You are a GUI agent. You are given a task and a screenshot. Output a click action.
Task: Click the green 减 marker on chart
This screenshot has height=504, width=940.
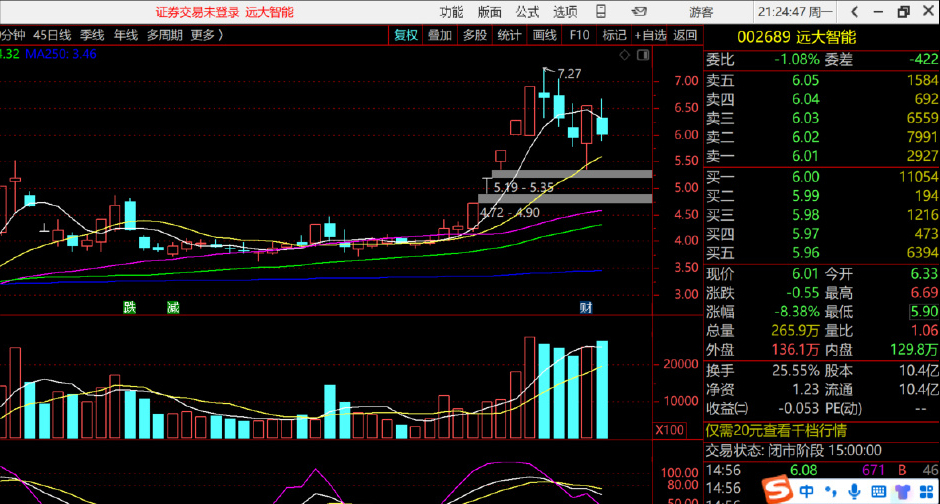tap(173, 307)
